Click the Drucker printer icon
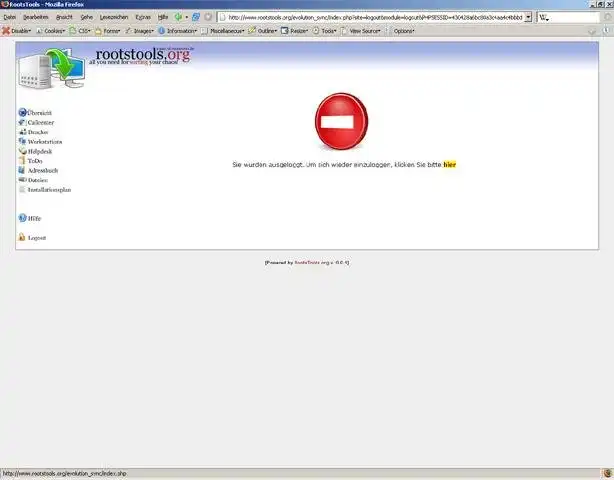This screenshot has height=480, width=614. (x=23, y=132)
